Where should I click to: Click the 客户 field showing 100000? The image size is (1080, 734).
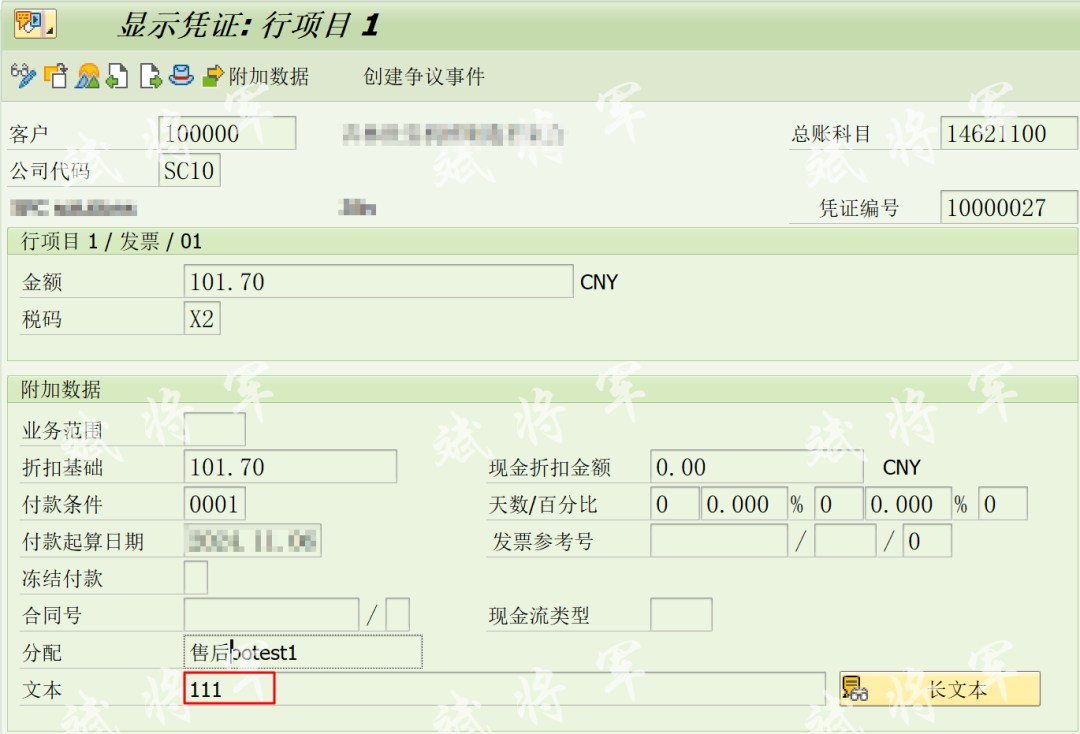pyautogui.click(x=227, y=133)
